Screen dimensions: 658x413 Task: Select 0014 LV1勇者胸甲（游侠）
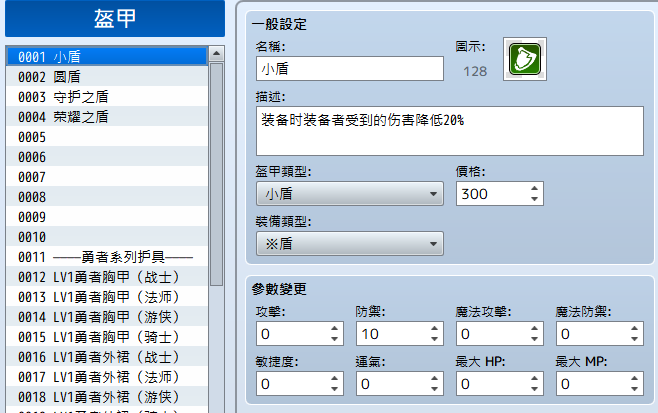coord(107,316)
